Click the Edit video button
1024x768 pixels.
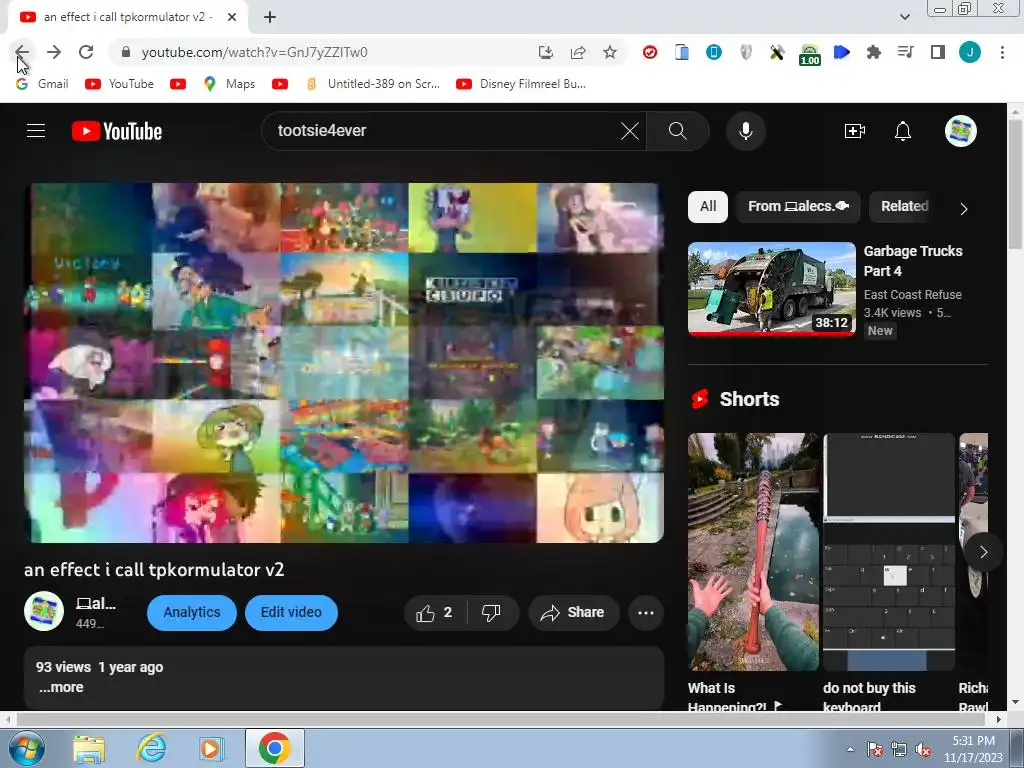coord(291,613)
